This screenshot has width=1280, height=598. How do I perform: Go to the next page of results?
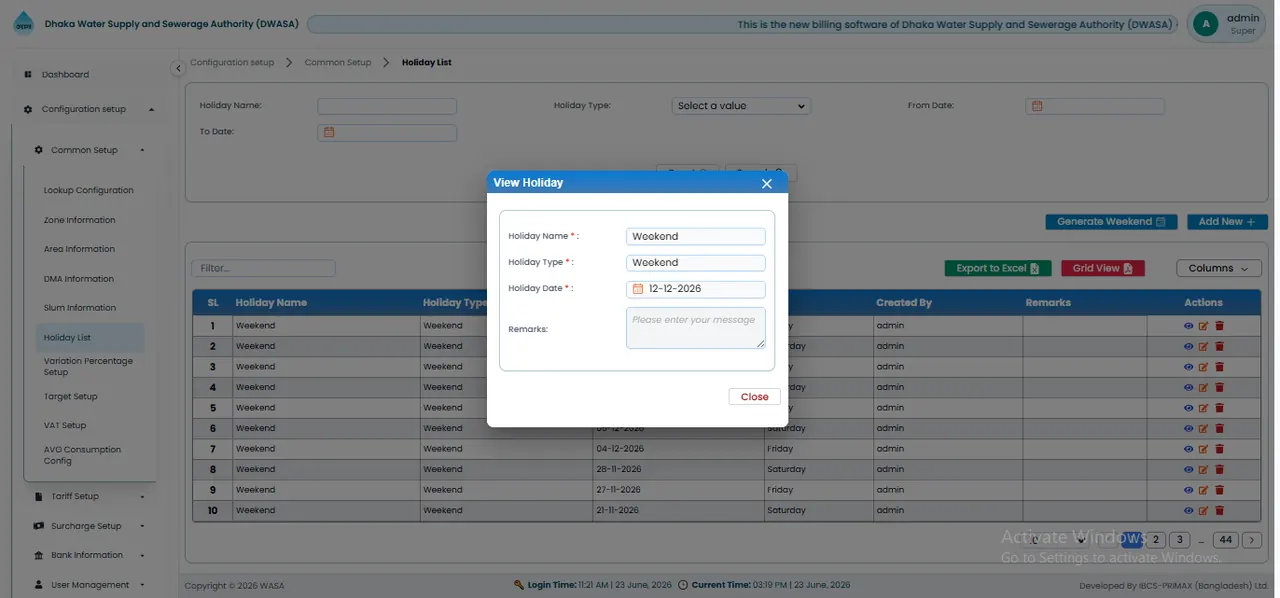(1254, 540)
